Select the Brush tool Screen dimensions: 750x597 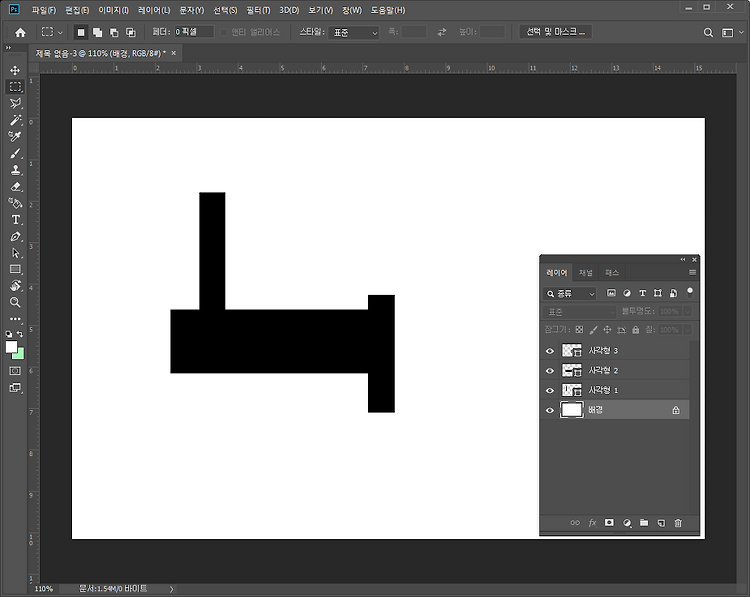click(15, 153)
